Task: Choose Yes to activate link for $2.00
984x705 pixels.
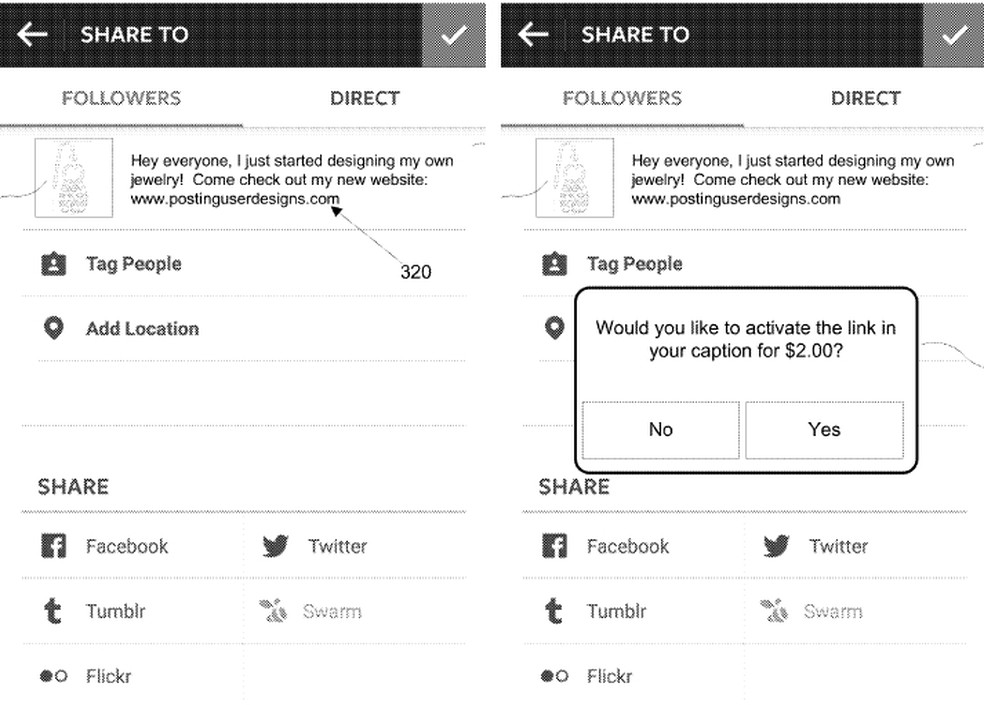Action: [x=825, y=430]
